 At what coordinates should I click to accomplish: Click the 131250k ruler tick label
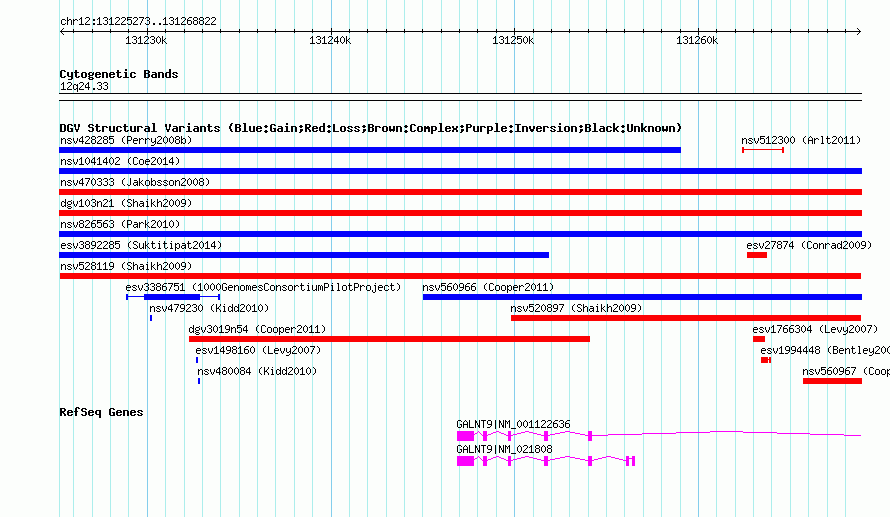513,40
